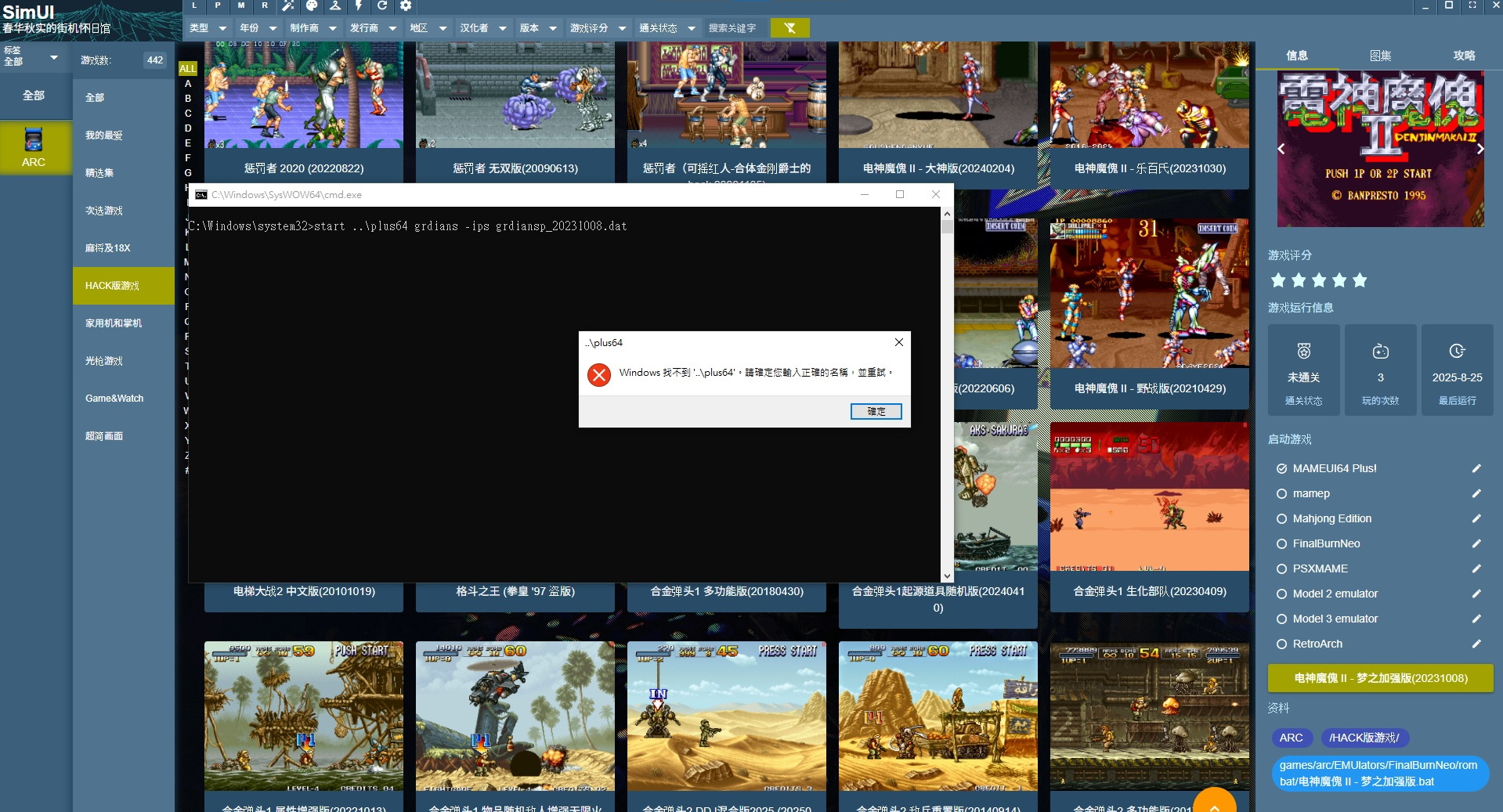This screenshot has height=812, width=1503.
Task: Set rating by clicking the fifth star
Action: (x=1360, y=280)
